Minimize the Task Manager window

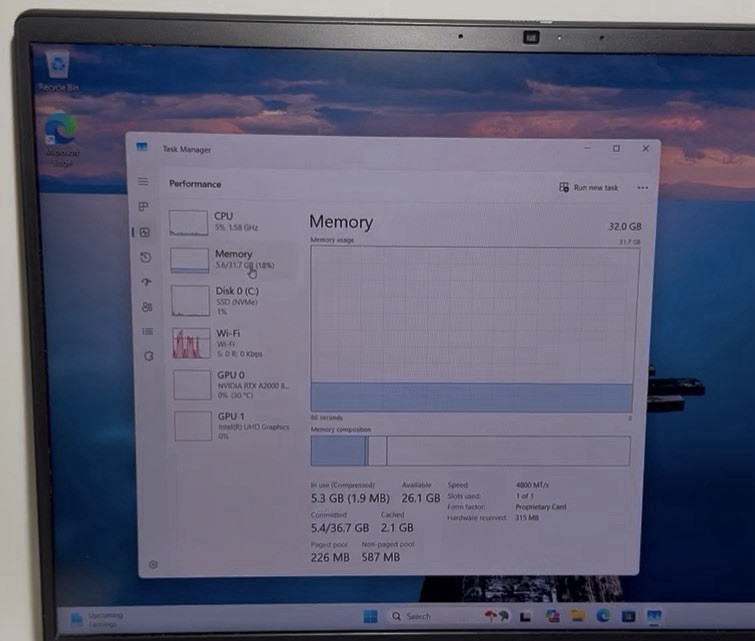pyautogui.click(x=587, y=148)
